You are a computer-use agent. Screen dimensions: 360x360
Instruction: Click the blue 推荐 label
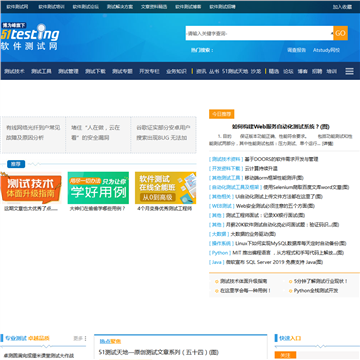(16, 164)
